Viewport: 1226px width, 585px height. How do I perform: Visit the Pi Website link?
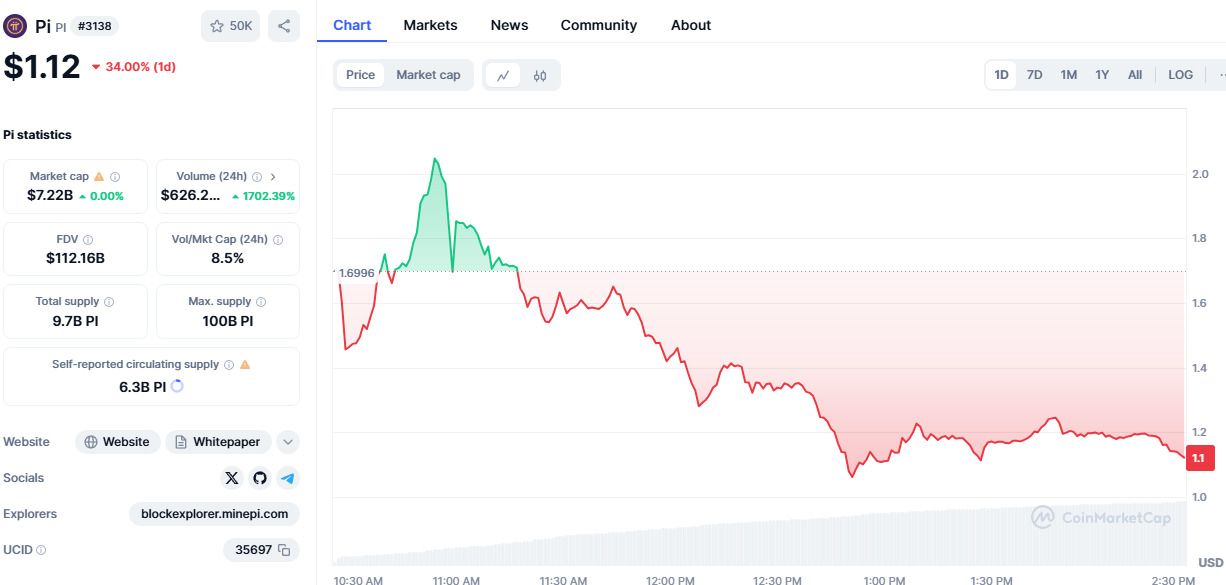point(117,442)
